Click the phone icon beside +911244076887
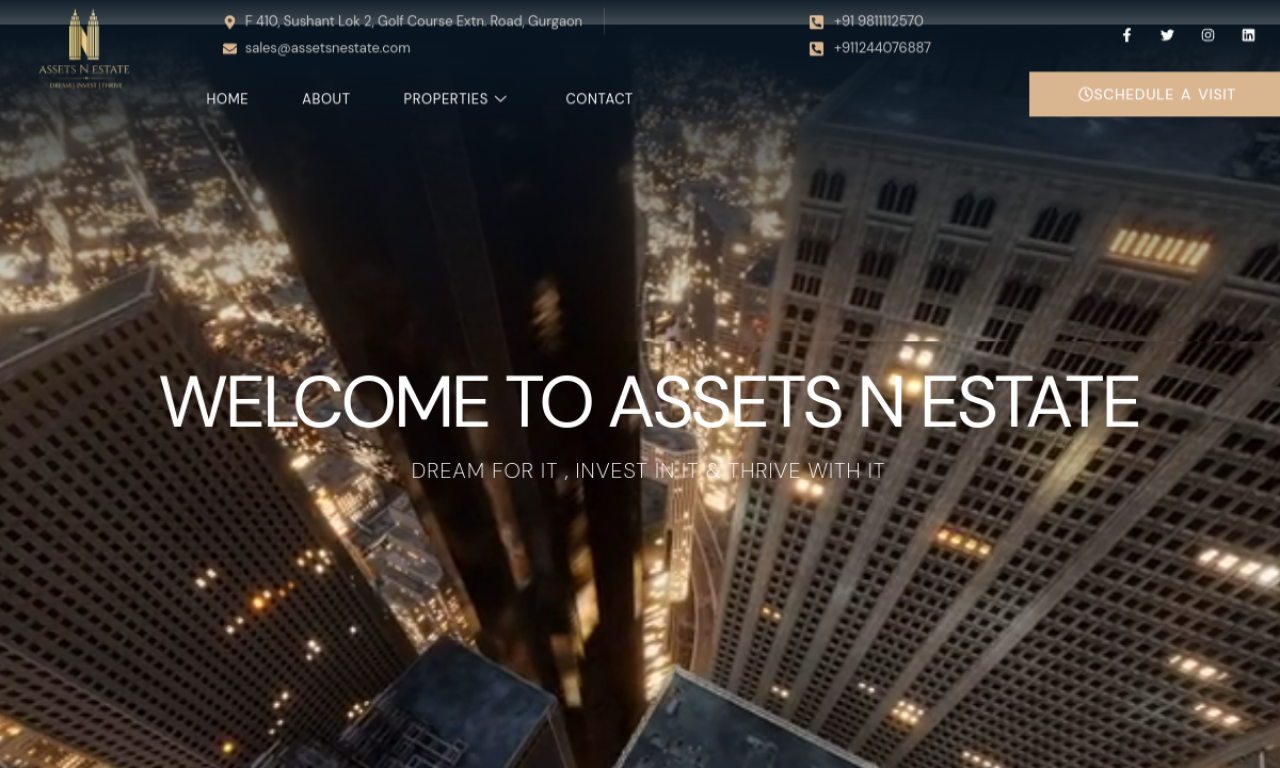This screenshot has height=768, width=1280. coord(816,48)
